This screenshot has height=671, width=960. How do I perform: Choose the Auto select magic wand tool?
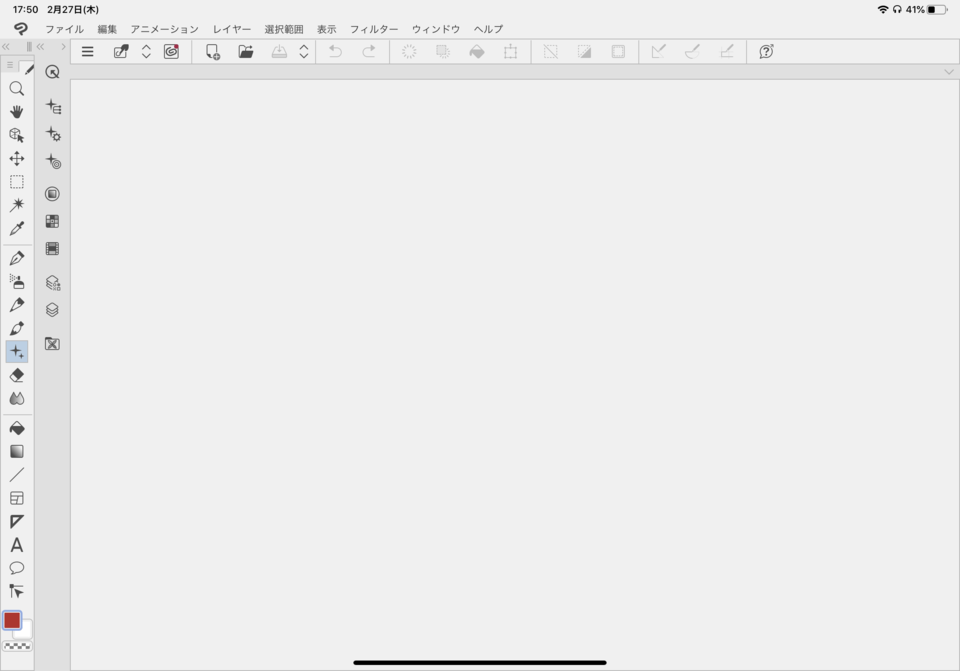pyautogui.click(x=16, y=205)
